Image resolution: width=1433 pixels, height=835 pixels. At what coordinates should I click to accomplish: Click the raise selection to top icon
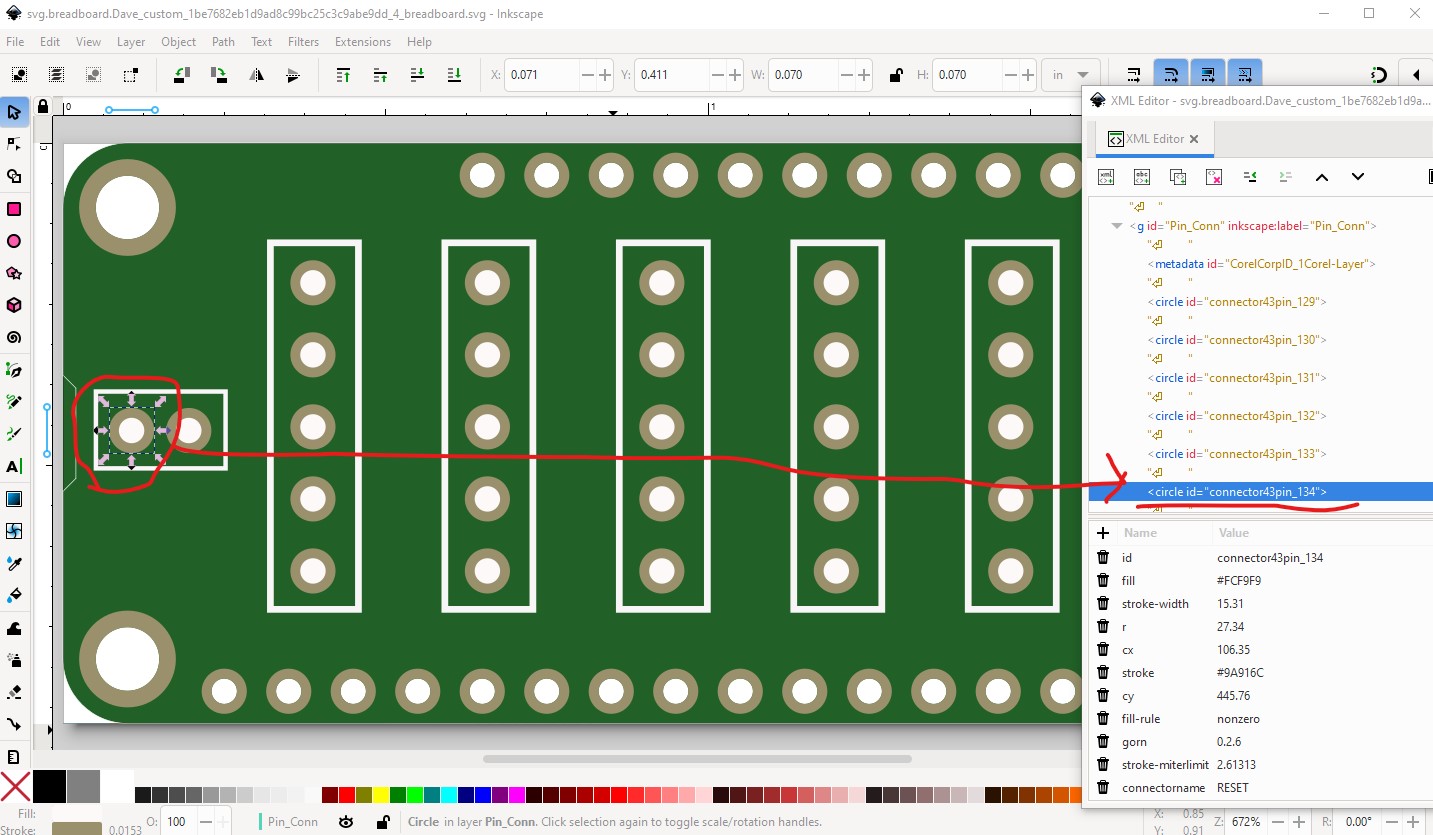[x=343, y=75]
